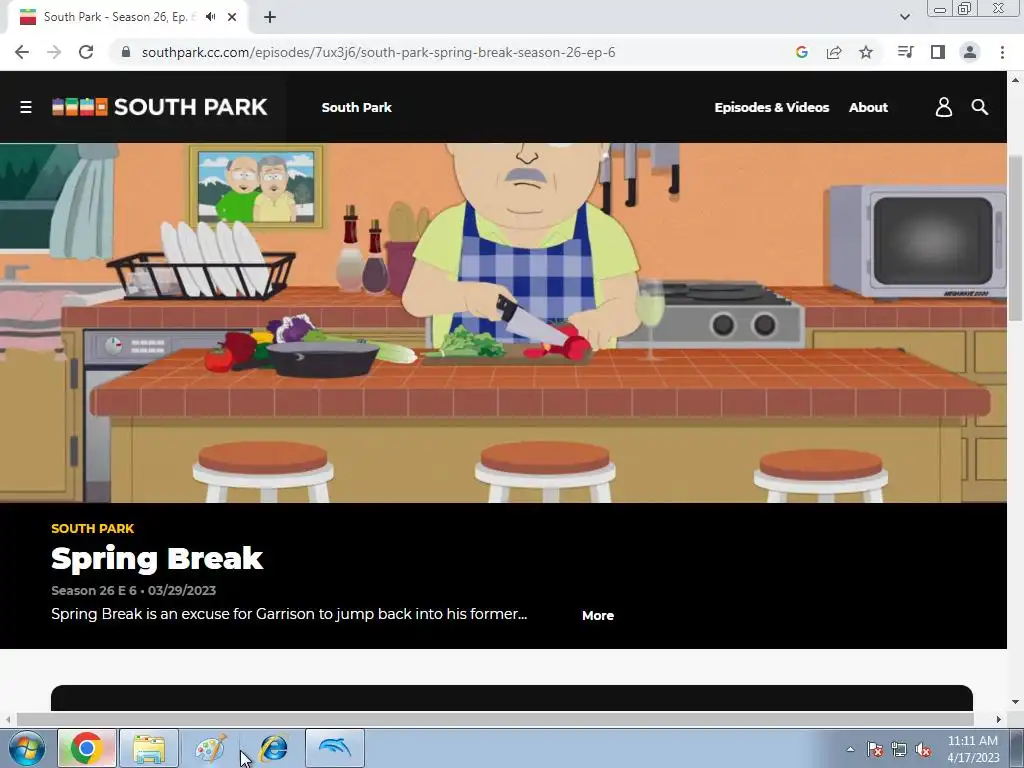Close the South Park tab
This screenshot has height=768, width=1024.
(232, 17)
